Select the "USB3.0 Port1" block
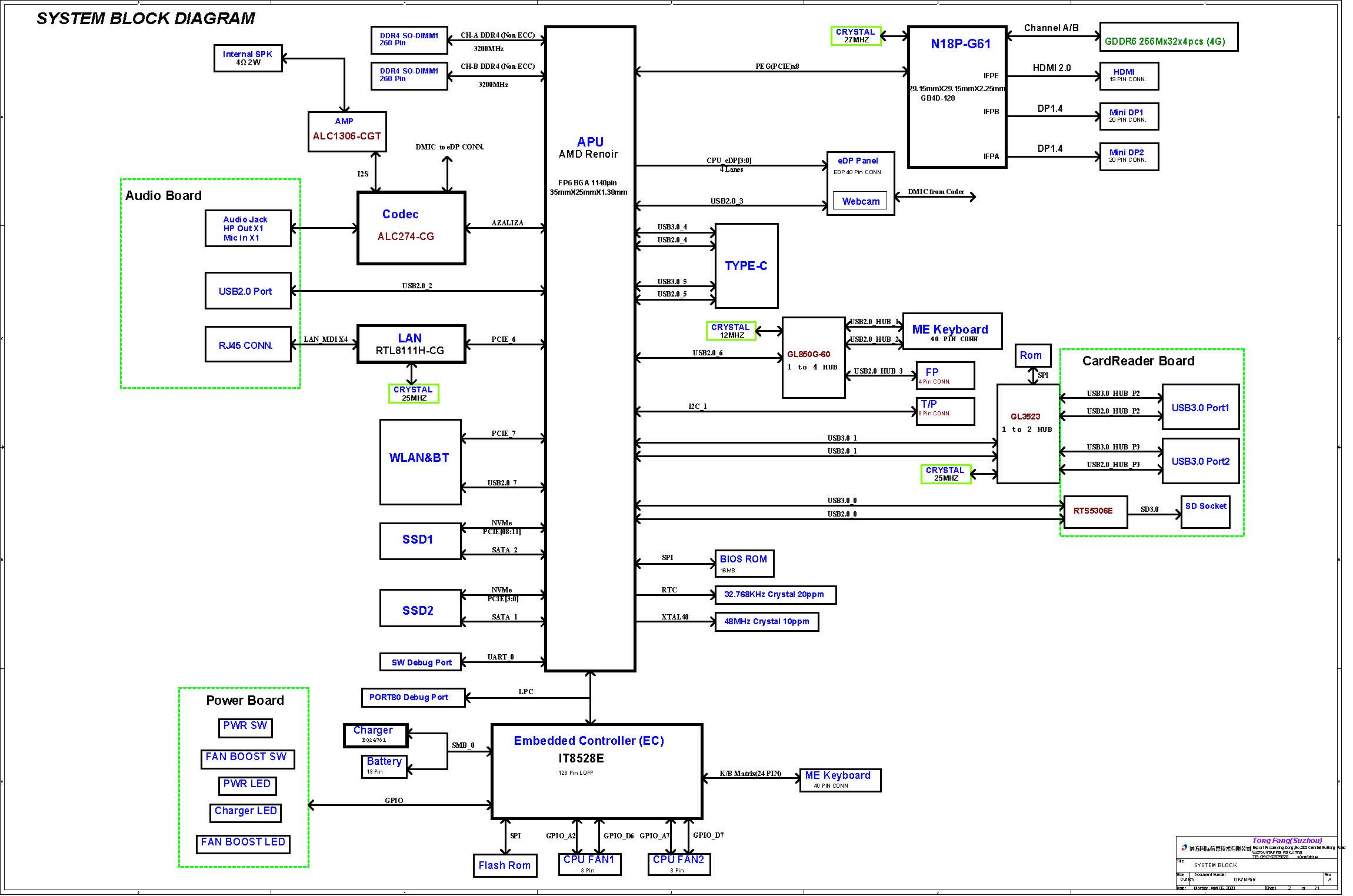This screenshot has width=1353, height=896. point(1200,407)
